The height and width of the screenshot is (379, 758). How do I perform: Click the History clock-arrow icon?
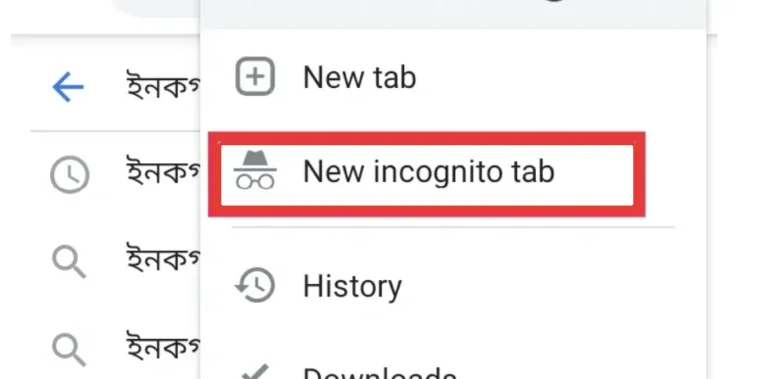tap(255, 285)
